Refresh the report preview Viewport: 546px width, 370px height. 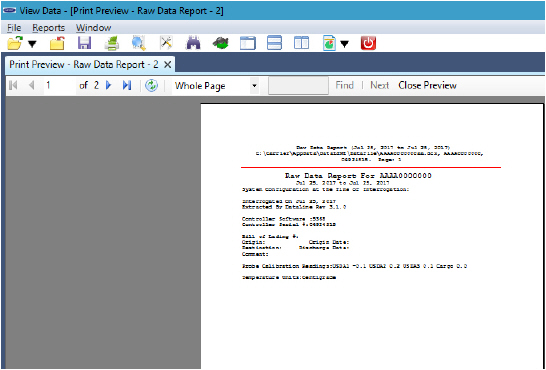[151, 86]
